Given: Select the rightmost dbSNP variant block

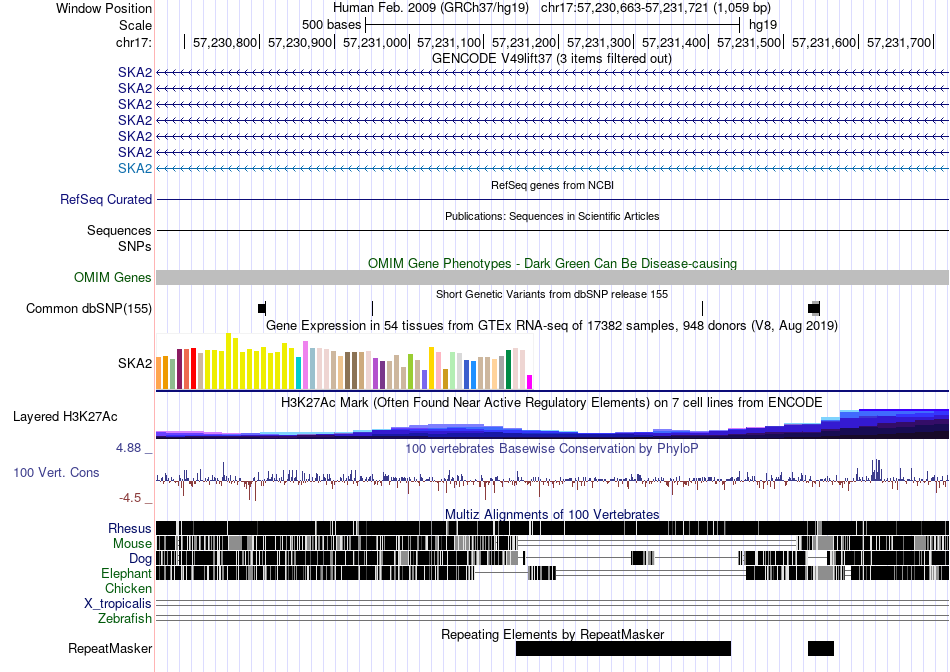Looking at the screenshot, I should (814, 308).
